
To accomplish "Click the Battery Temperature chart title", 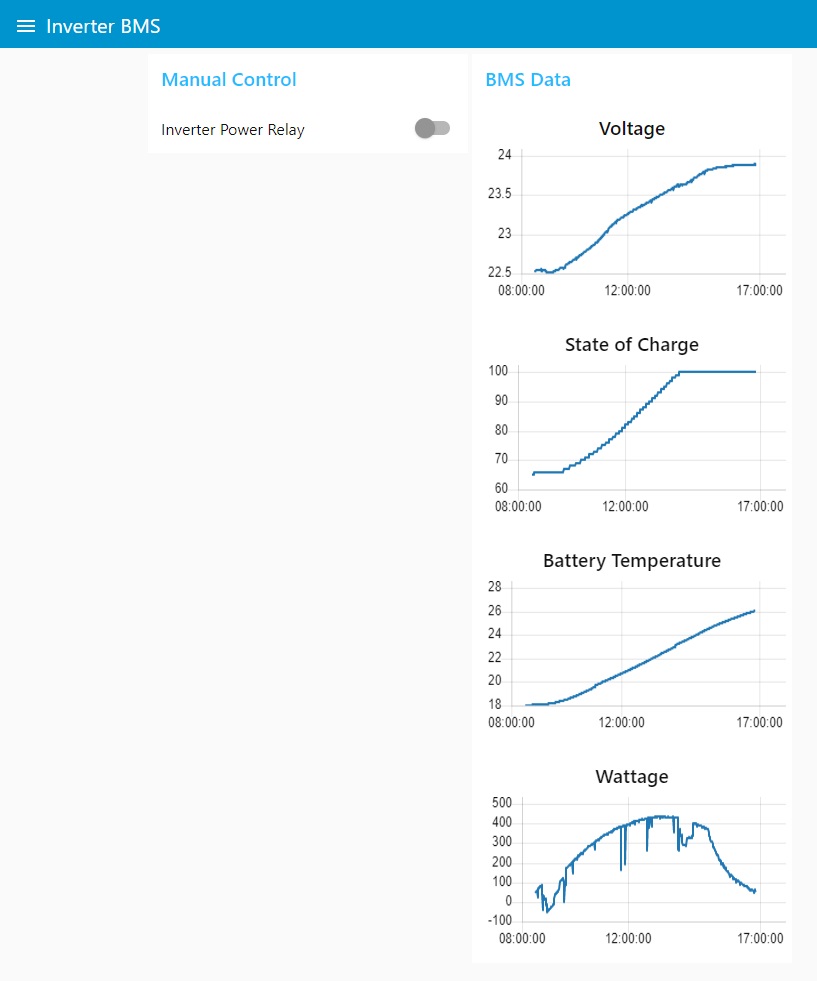I will (632, 561).
